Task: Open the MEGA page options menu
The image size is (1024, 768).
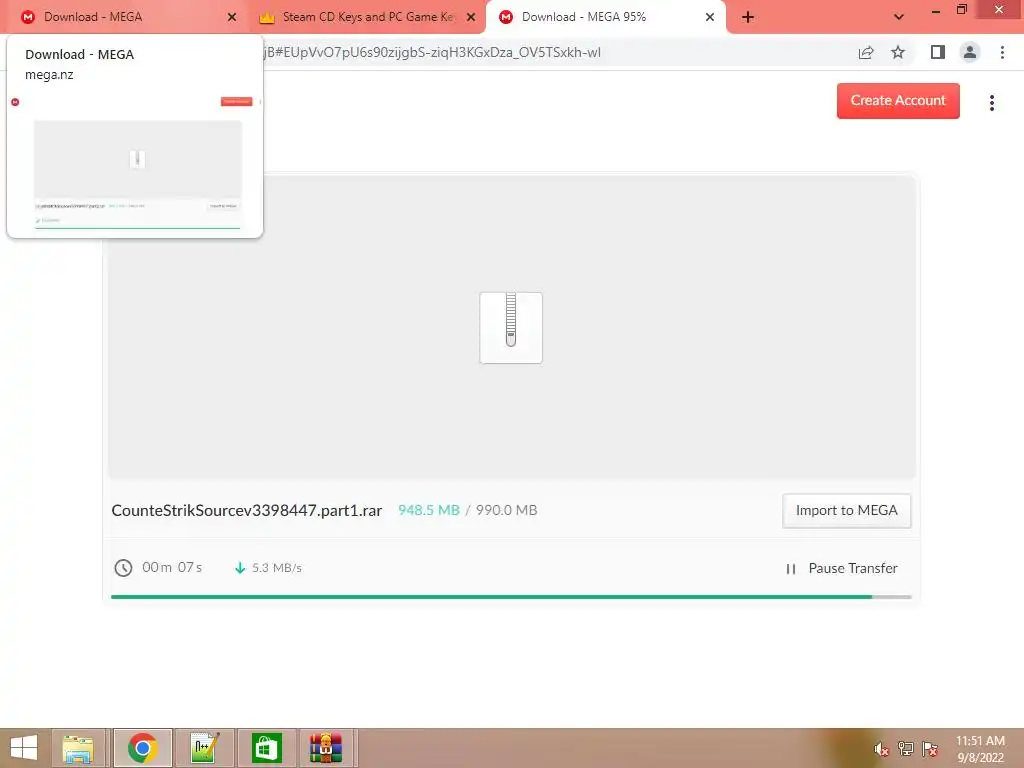Action: 992,103
